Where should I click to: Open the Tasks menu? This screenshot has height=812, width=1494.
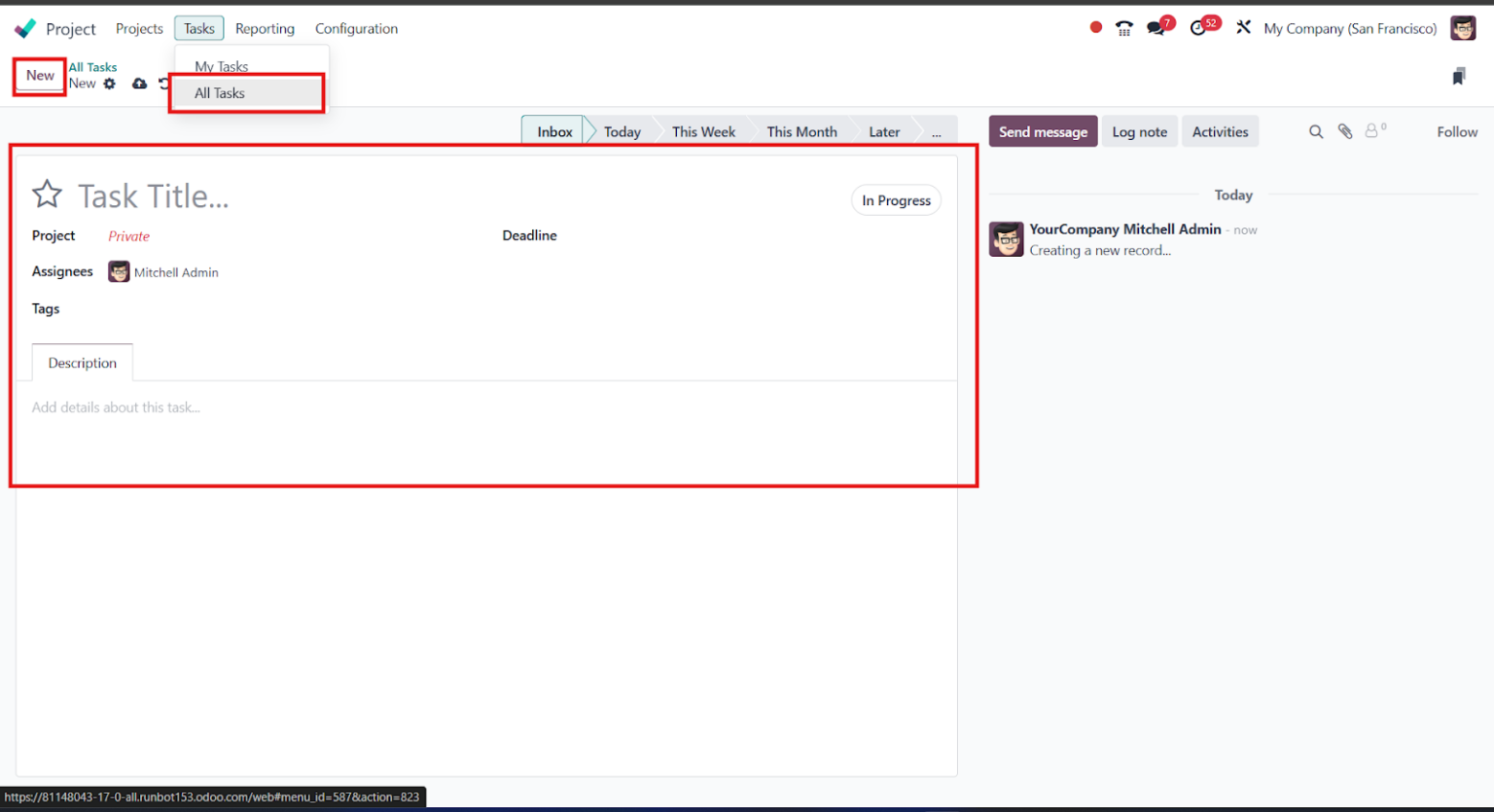(x=198, y=28)
